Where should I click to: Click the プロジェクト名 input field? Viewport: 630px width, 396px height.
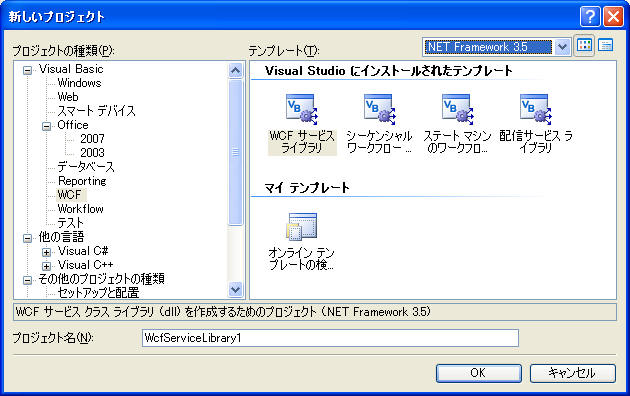coord(330,338)
